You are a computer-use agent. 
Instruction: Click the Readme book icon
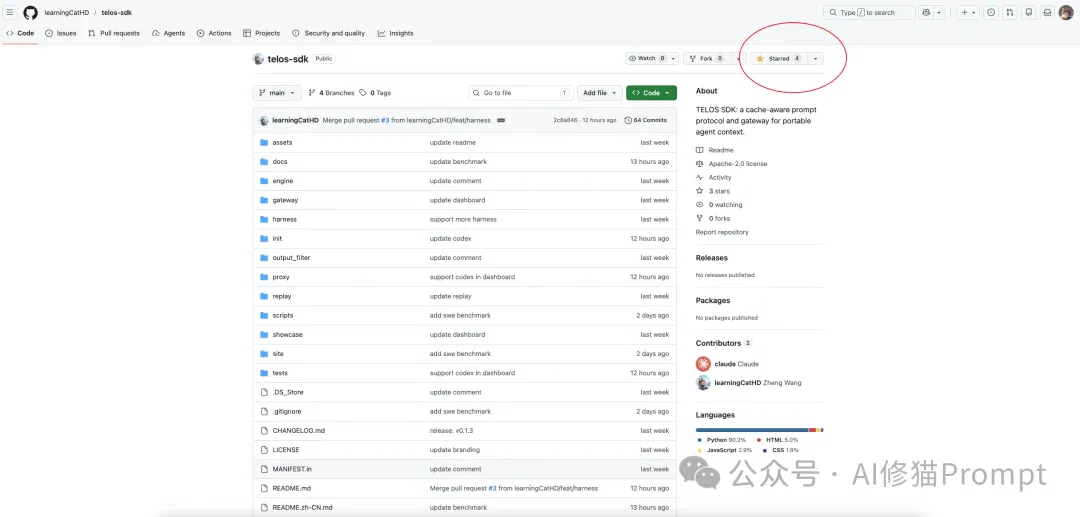[x=700, y=150]
